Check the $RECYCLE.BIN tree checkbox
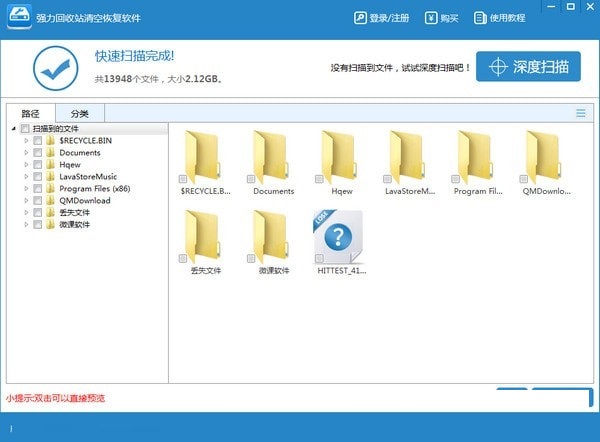Viewport: 600px width, 442px height. pyautogui.click(x=38, y=140)
